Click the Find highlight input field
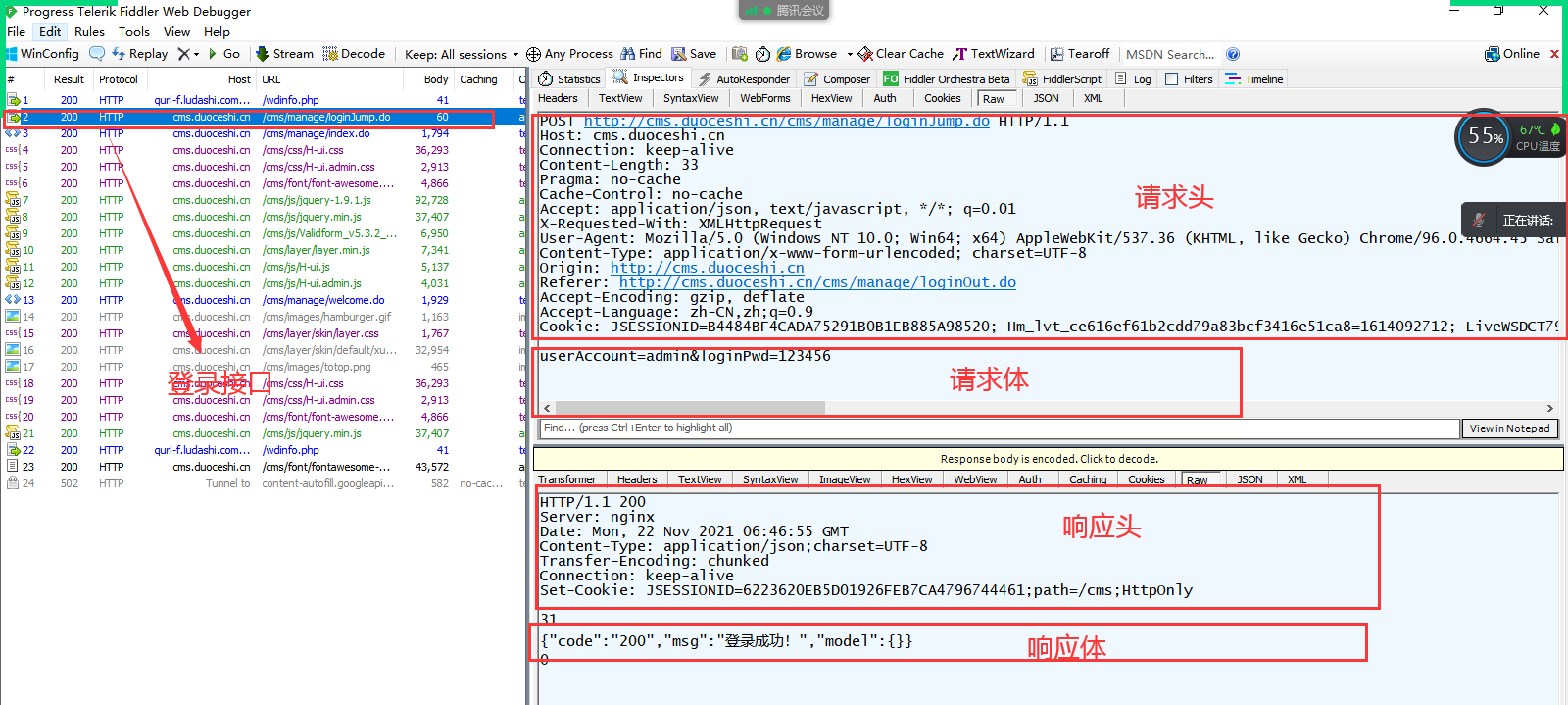1568x705 pixels. 998,428
